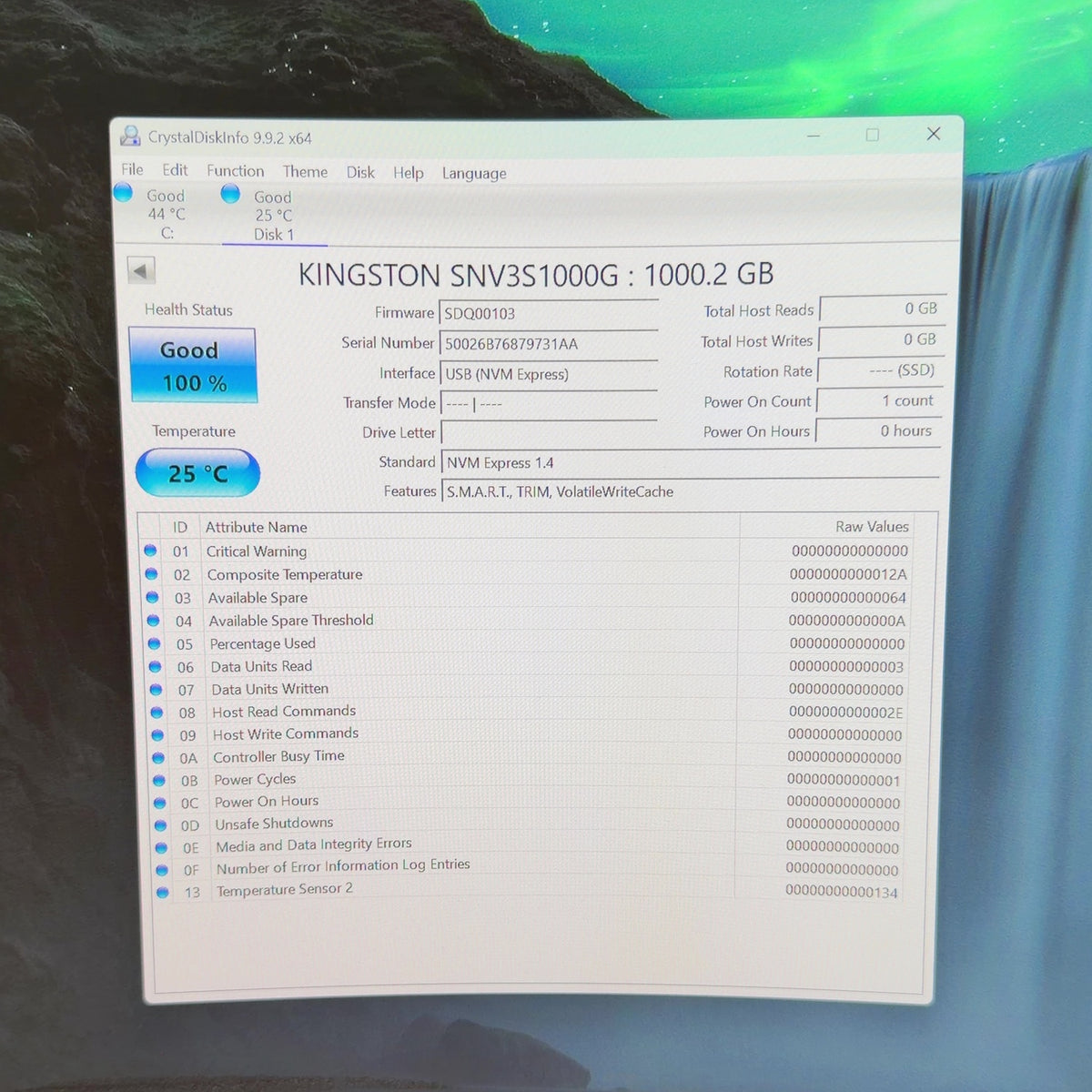
Task: Click the Features field with S.M.A.R.T., TRIM
Action: pos(691,491)
